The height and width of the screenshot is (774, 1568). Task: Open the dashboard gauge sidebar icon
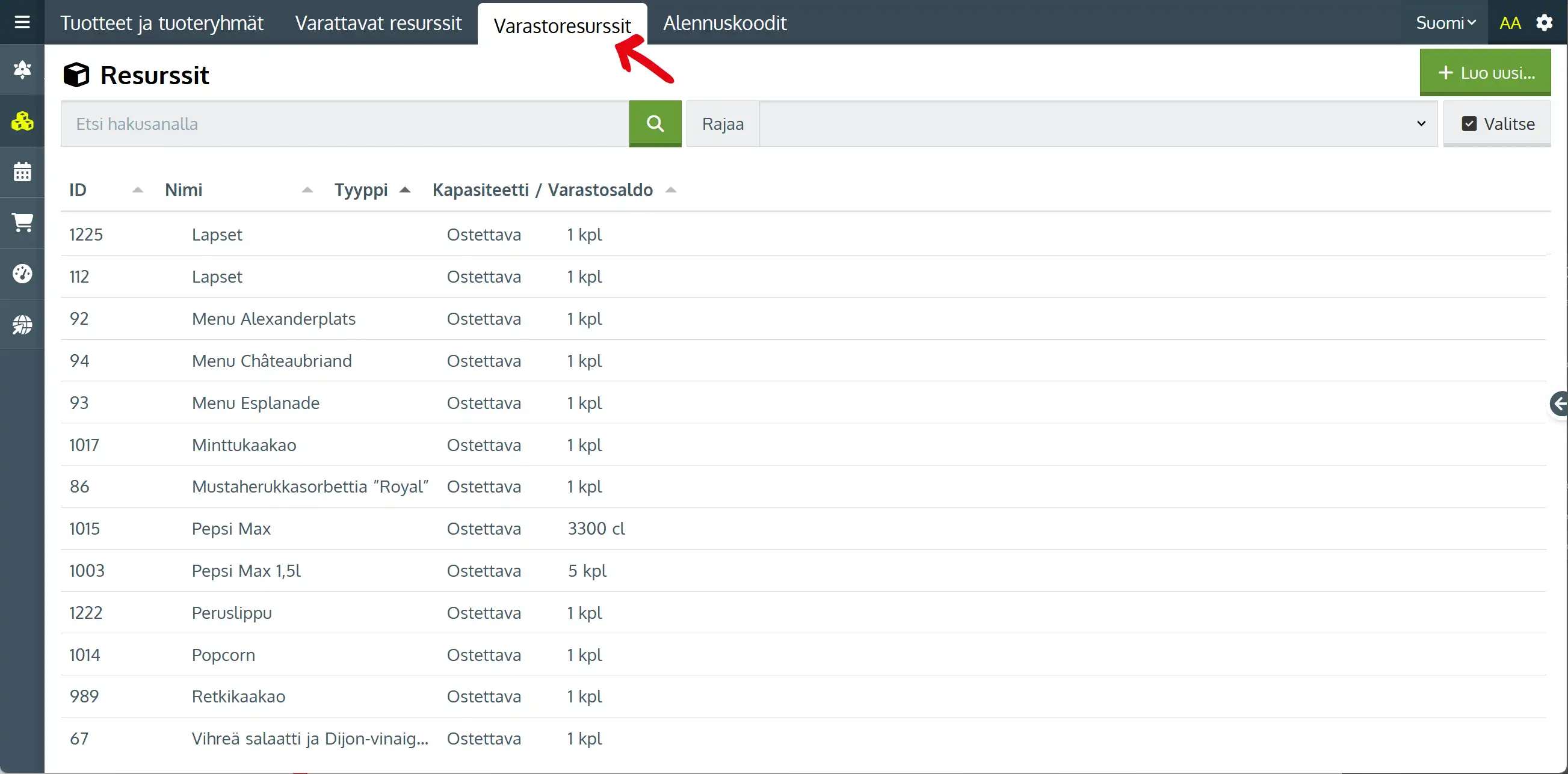[22, 273]
